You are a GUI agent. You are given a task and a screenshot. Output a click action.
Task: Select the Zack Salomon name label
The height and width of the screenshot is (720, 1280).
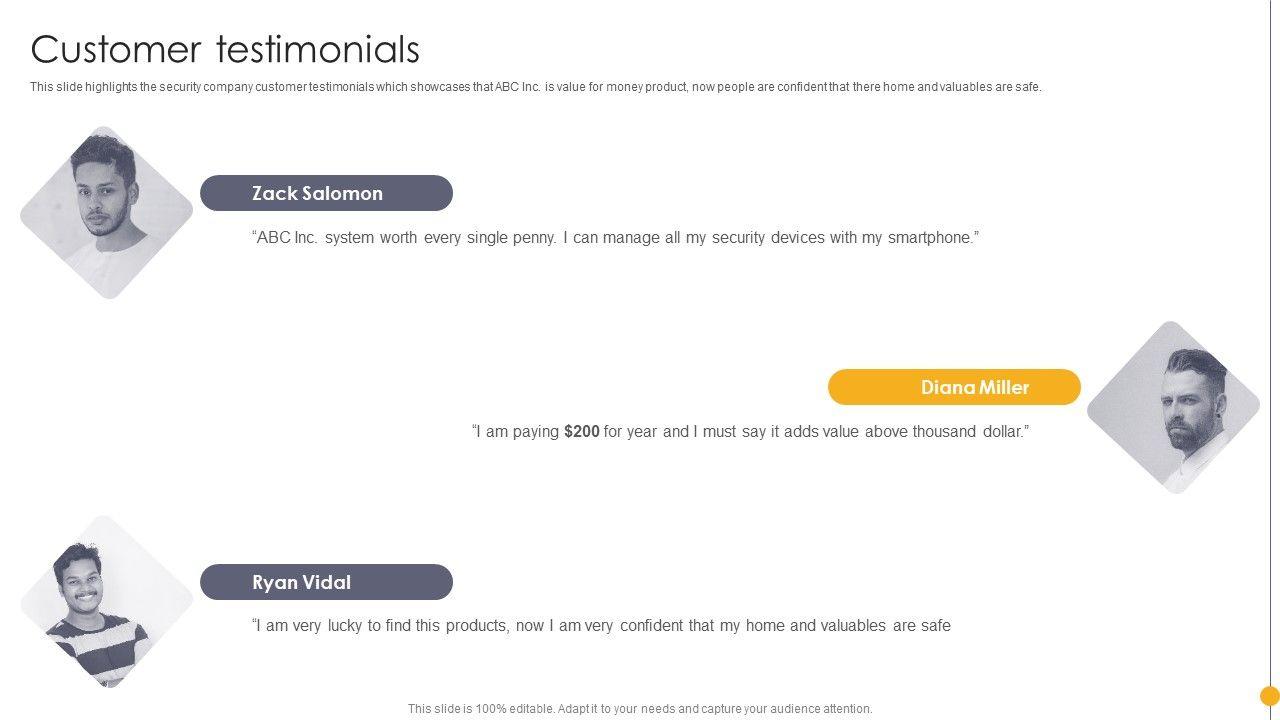[326, 193]
